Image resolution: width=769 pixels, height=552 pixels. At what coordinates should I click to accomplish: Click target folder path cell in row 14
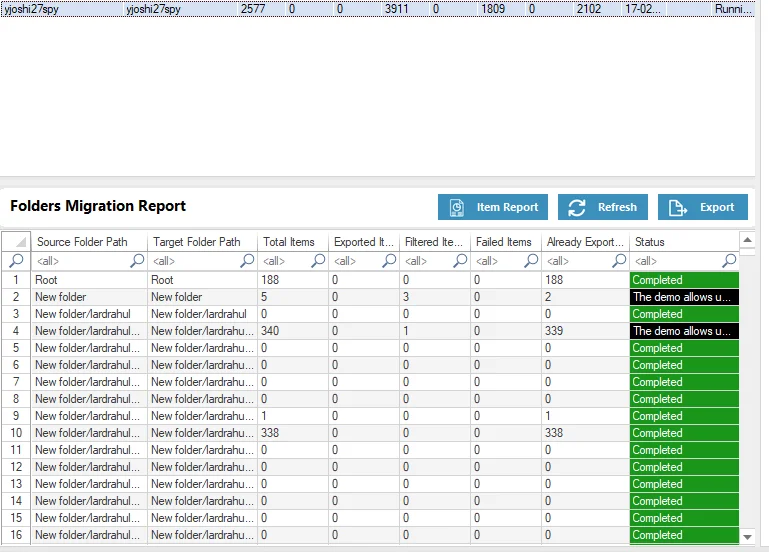pyautogui.click(x=203, y=501)
